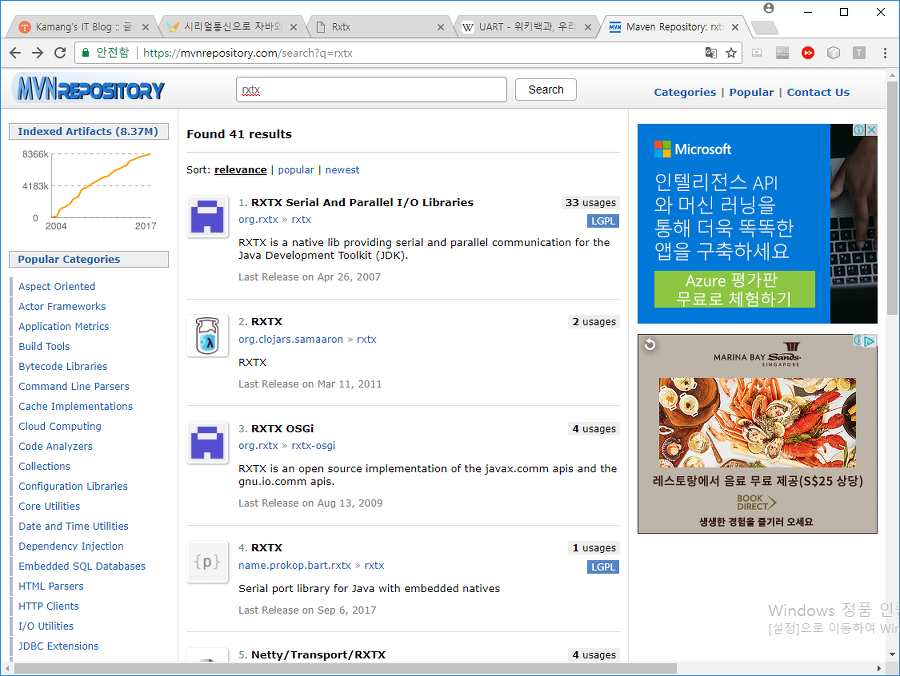Viewport: 900px width, 676px height.
Task: Open RXTX Serial And Parallel I/O Libraries
Action: click(x=362, y=203)
